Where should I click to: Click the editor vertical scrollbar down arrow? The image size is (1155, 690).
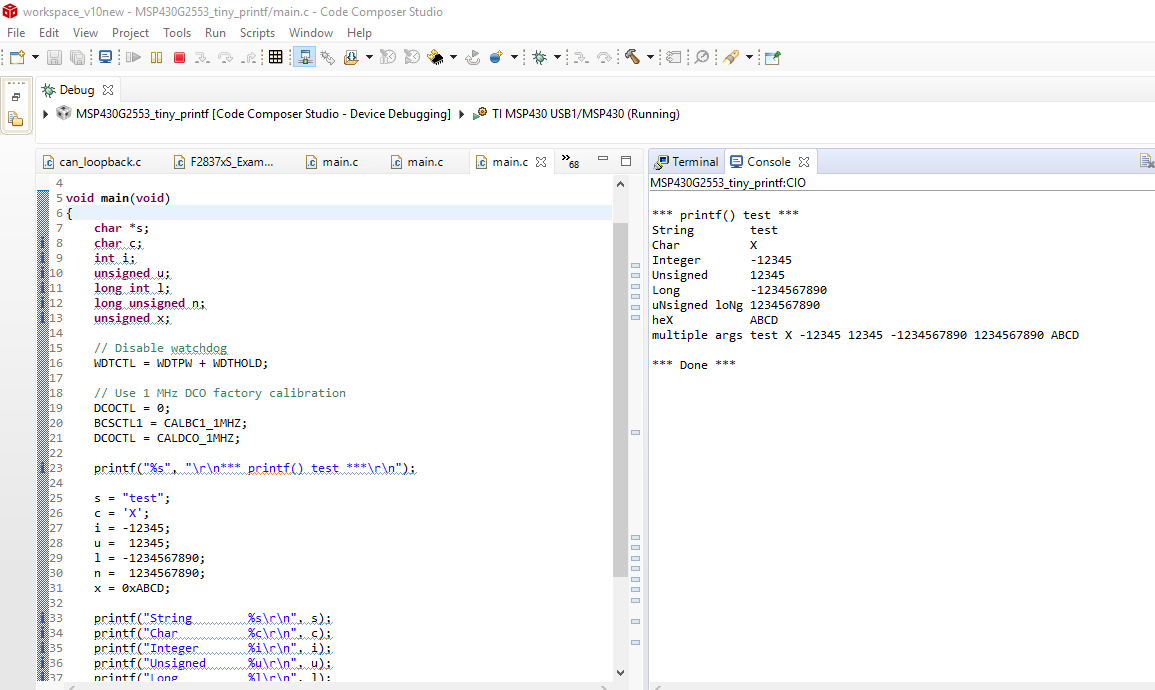coord(620,672)
